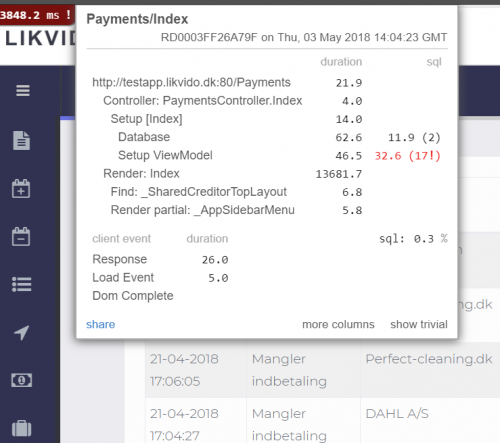Click the Payments URL timing row
The image size is (500, 443).
(267, 83)
